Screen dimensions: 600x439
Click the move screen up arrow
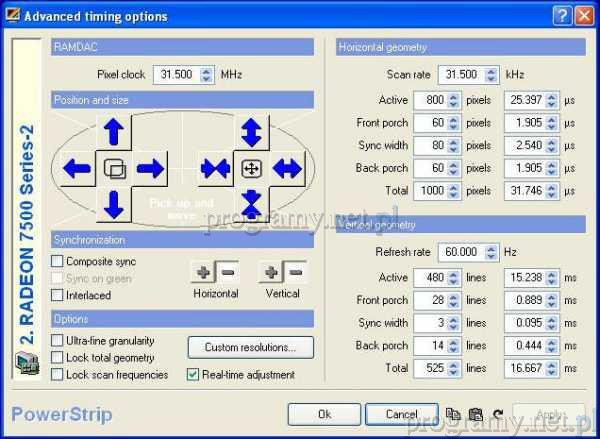[114, 131]
